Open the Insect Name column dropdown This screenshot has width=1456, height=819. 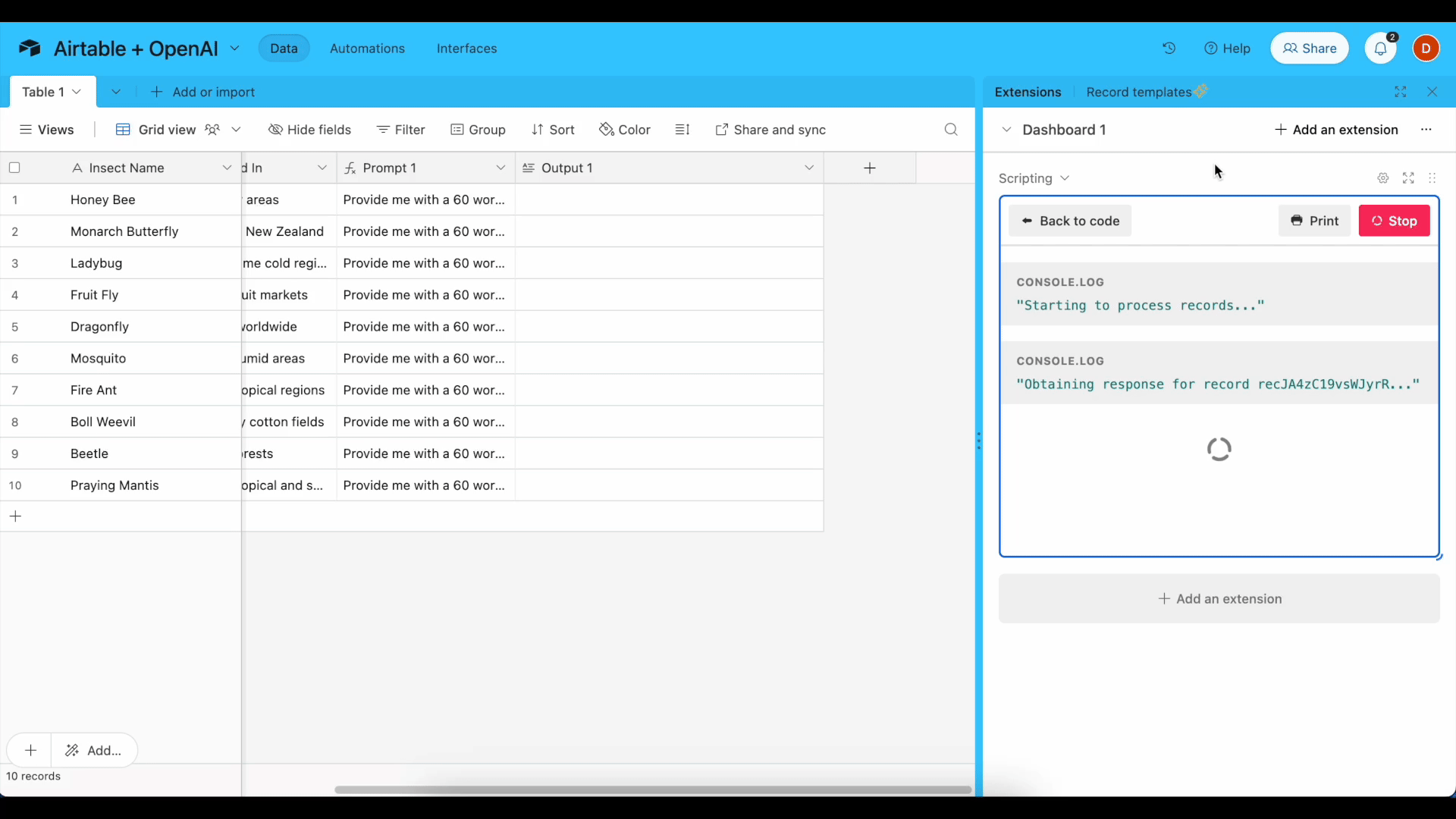(x=227, y=168)
